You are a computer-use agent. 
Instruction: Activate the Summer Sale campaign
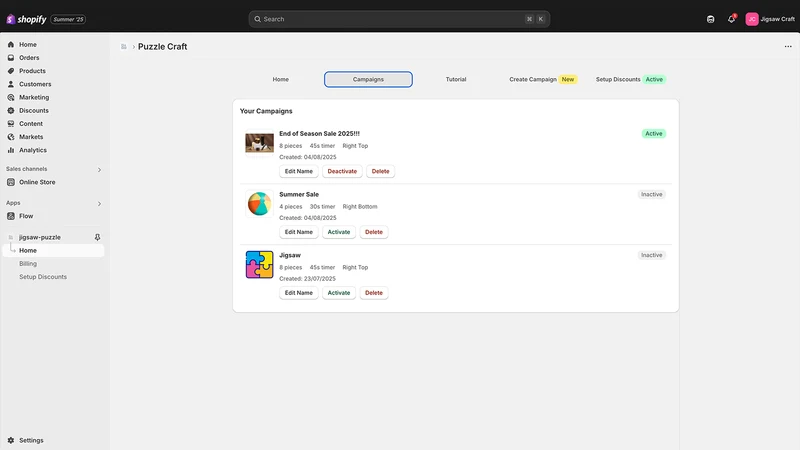click(x=339, y=232)
